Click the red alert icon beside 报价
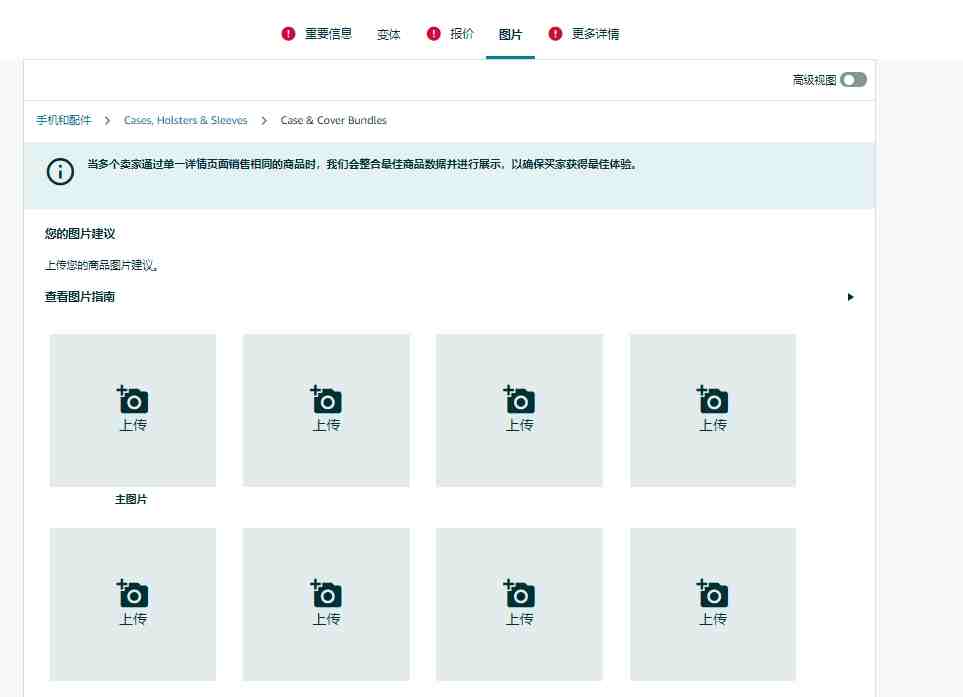Screen dimensions: 963x697 tap(434, 34)
